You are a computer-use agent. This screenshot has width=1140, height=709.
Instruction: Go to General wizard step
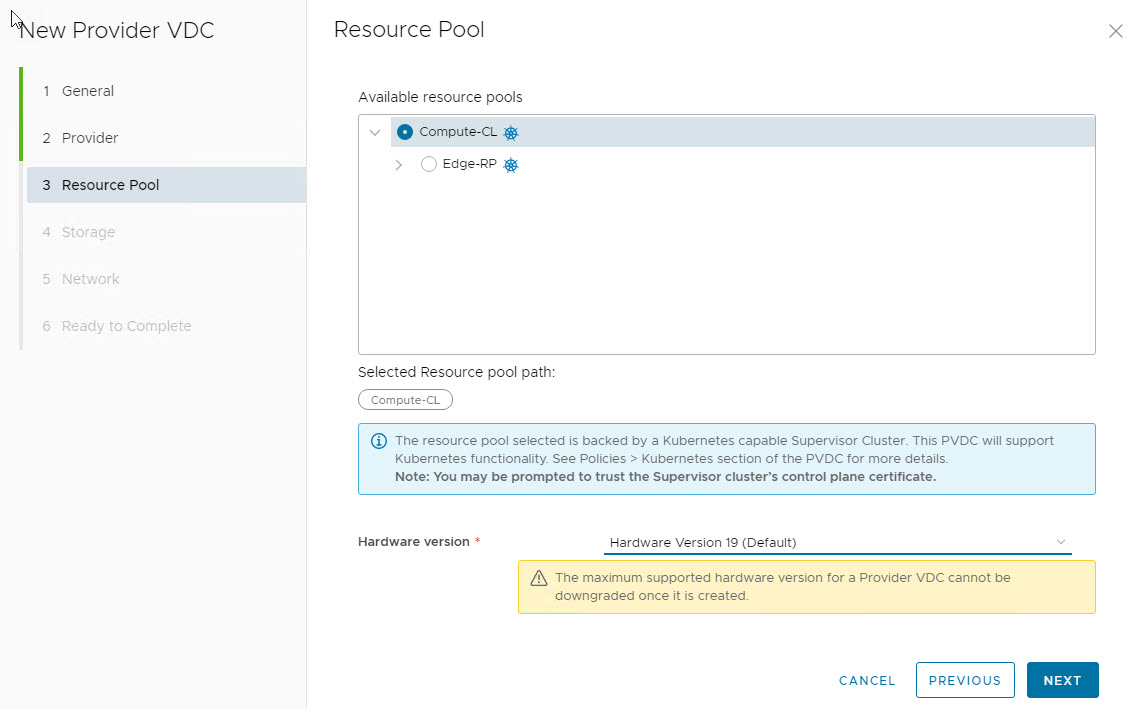click(88, 91)
